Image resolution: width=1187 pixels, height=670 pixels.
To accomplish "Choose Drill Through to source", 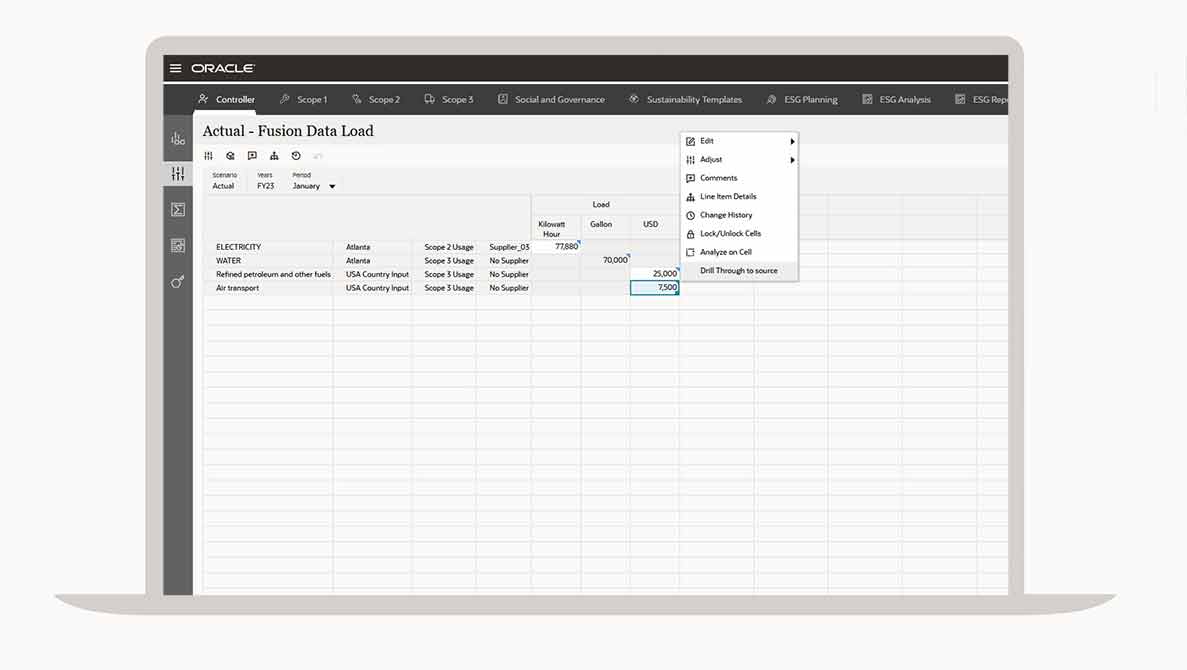I will (738, 271).
